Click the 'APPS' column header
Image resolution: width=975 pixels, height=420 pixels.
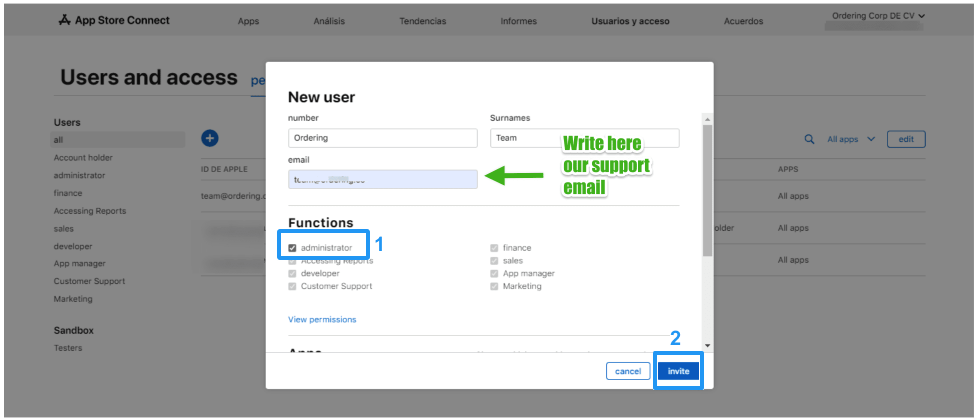pos(788,169)
